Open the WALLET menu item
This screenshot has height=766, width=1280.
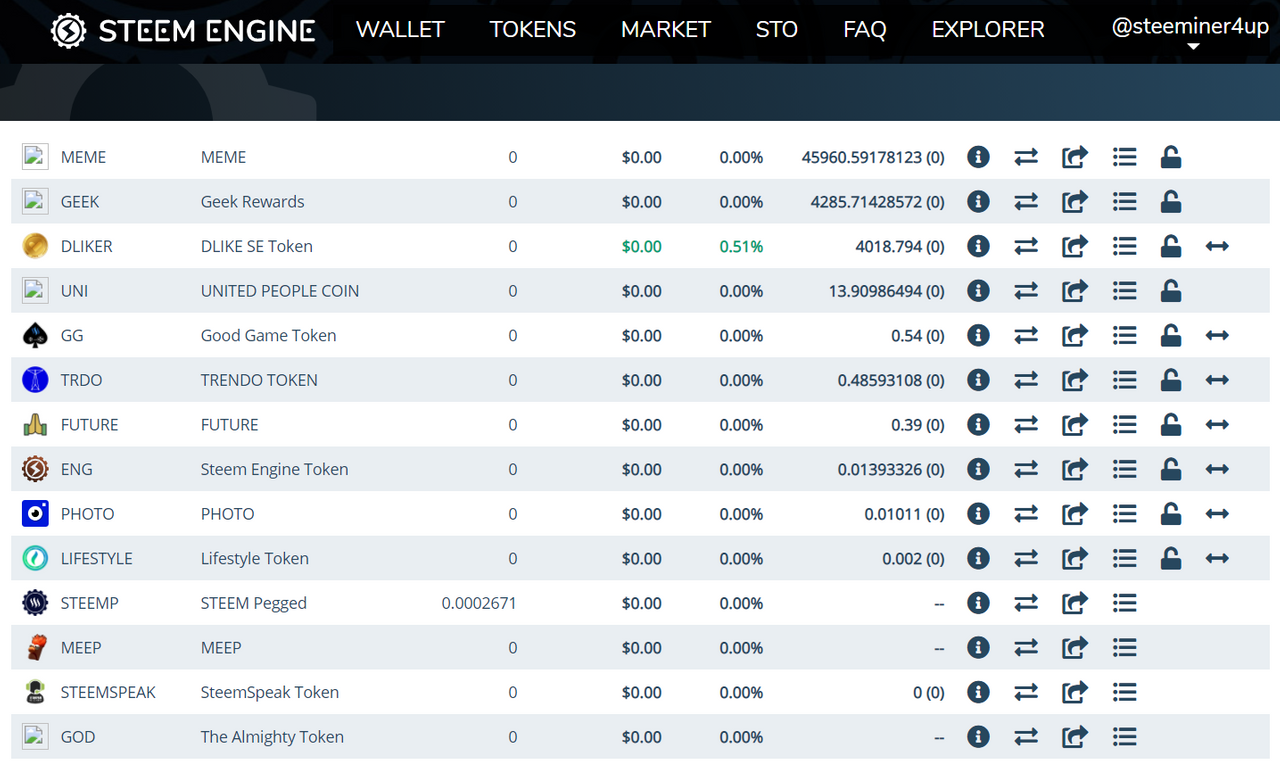pos(400,30)
